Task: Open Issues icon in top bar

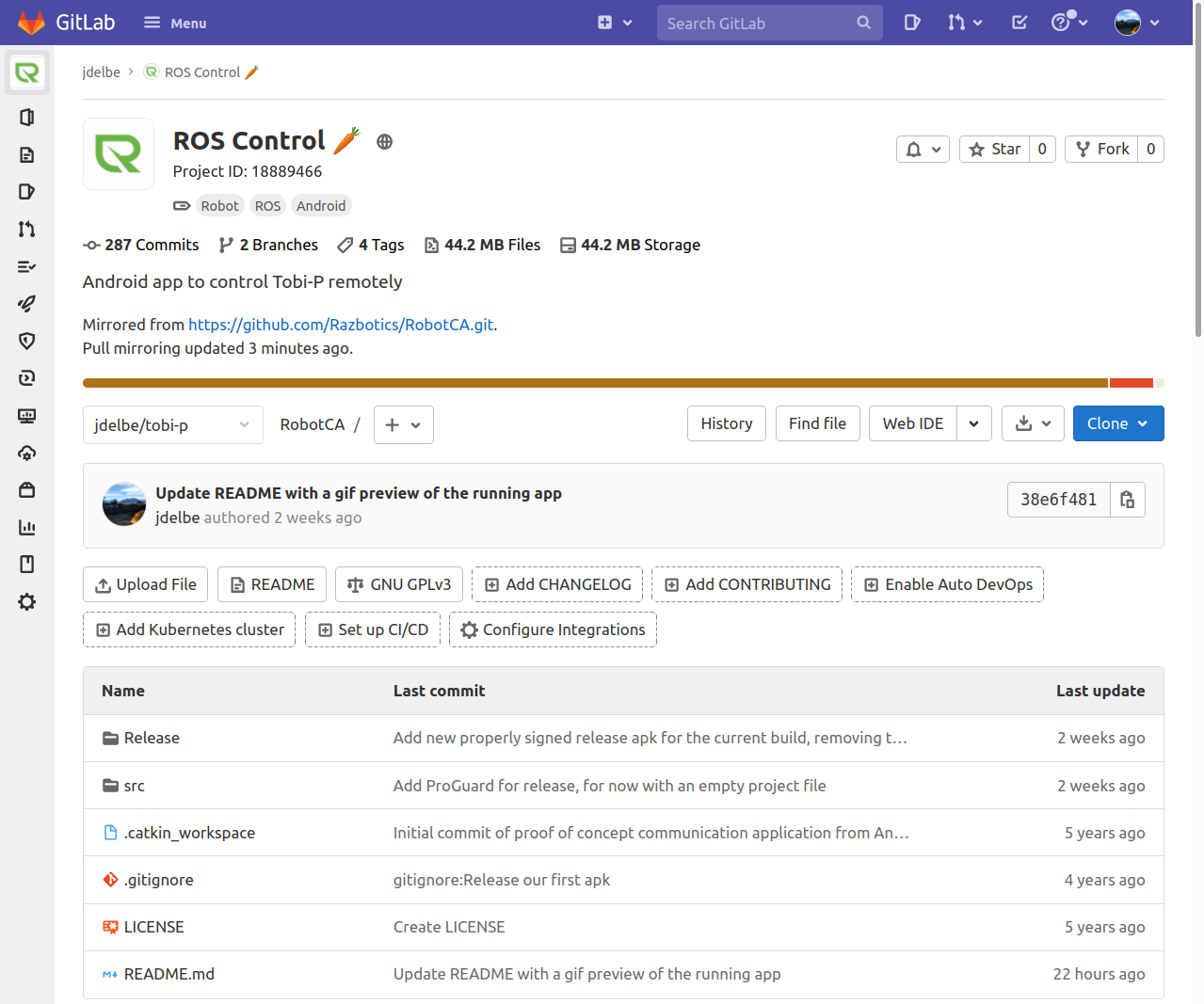Action: pyautogui.click(x=911, y=23)
